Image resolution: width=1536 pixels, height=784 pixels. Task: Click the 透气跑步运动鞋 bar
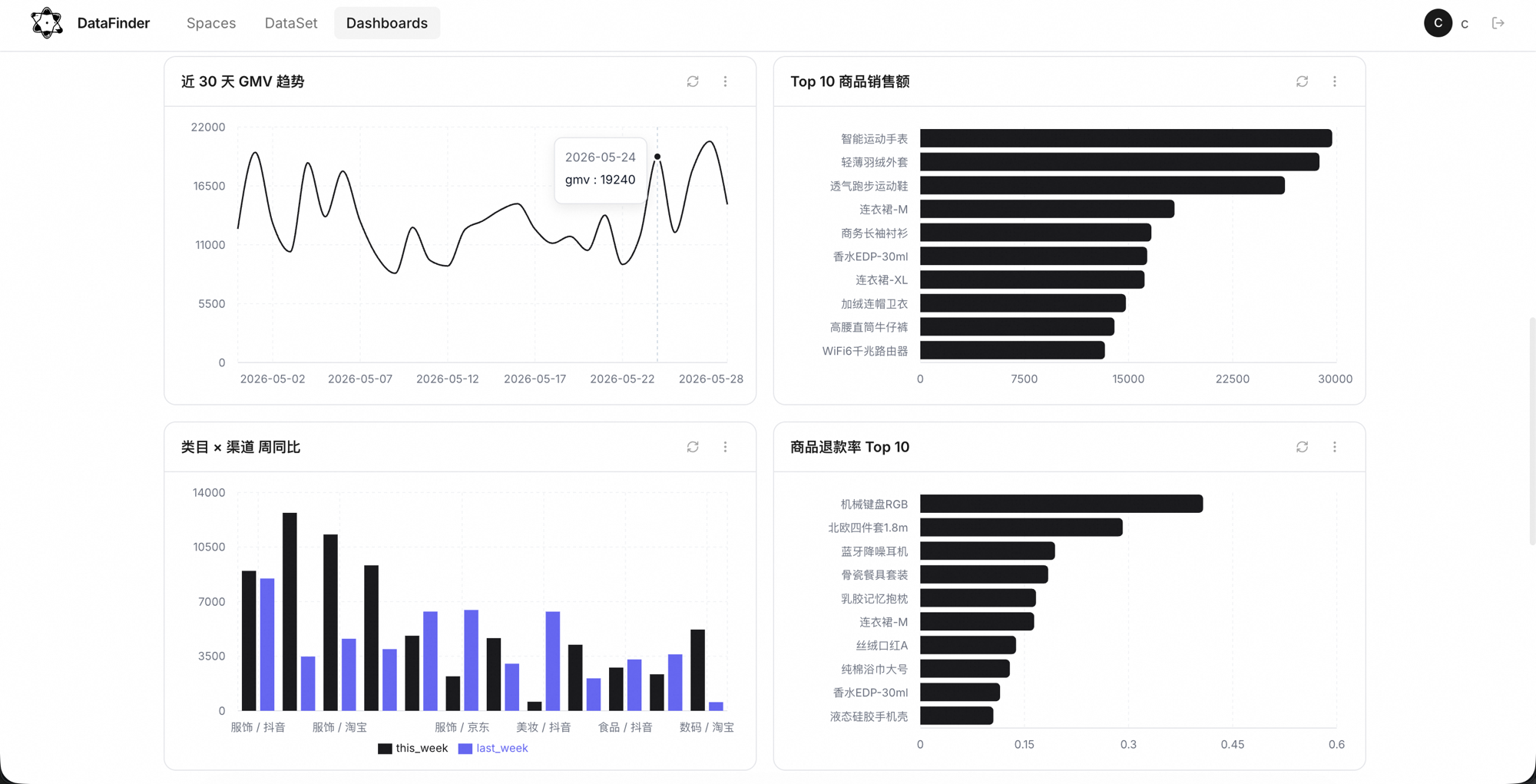(x=1102, y=185)
